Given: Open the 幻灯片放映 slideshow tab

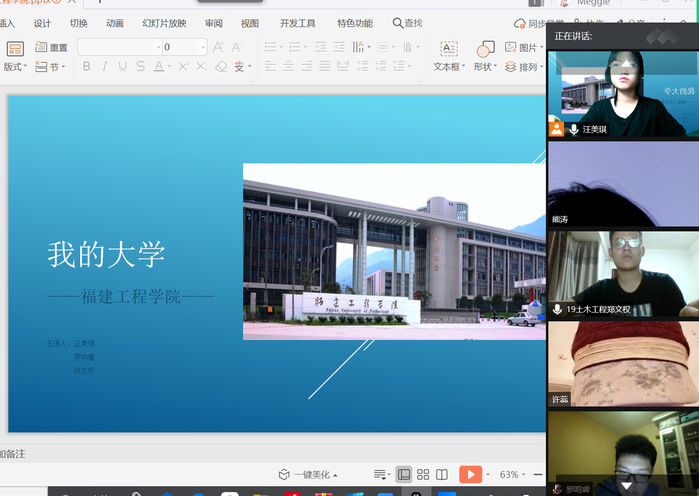Looking at the screenshot, I should pos(164,23).
